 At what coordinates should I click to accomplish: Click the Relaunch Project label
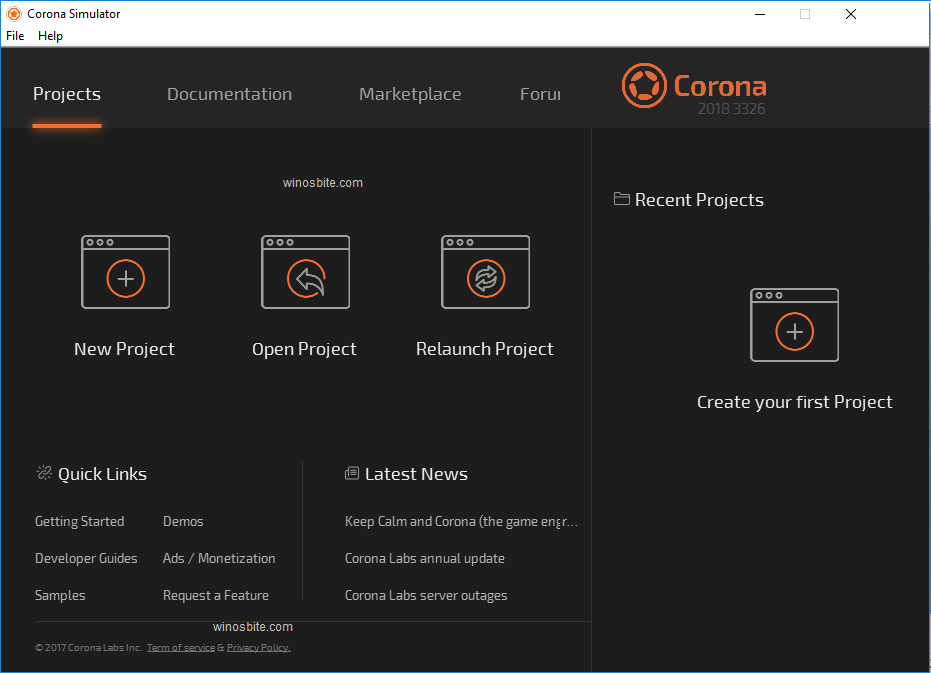pyautogui.click(x=485, y=349)
